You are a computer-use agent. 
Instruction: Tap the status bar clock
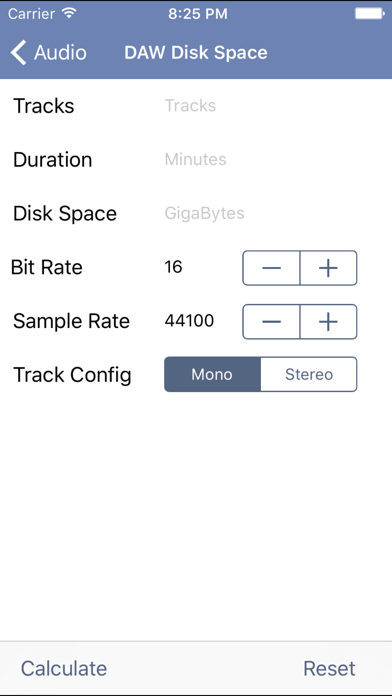point(198,14)
